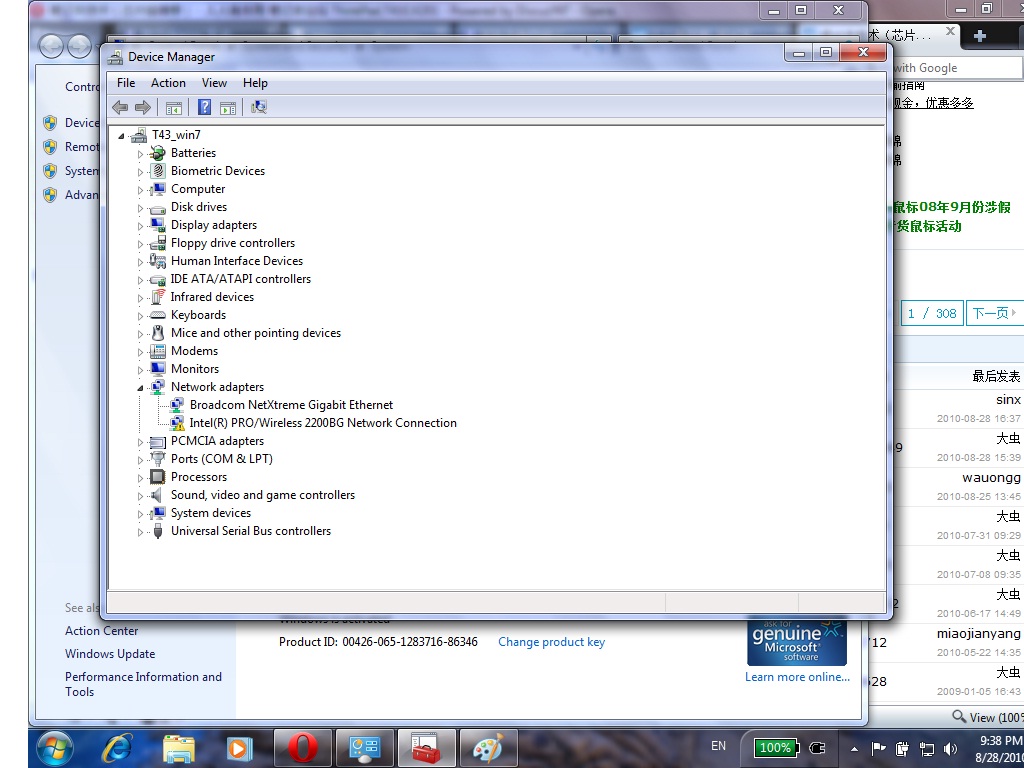
Task: Expand the Computer node arrow
Action: 140,190
